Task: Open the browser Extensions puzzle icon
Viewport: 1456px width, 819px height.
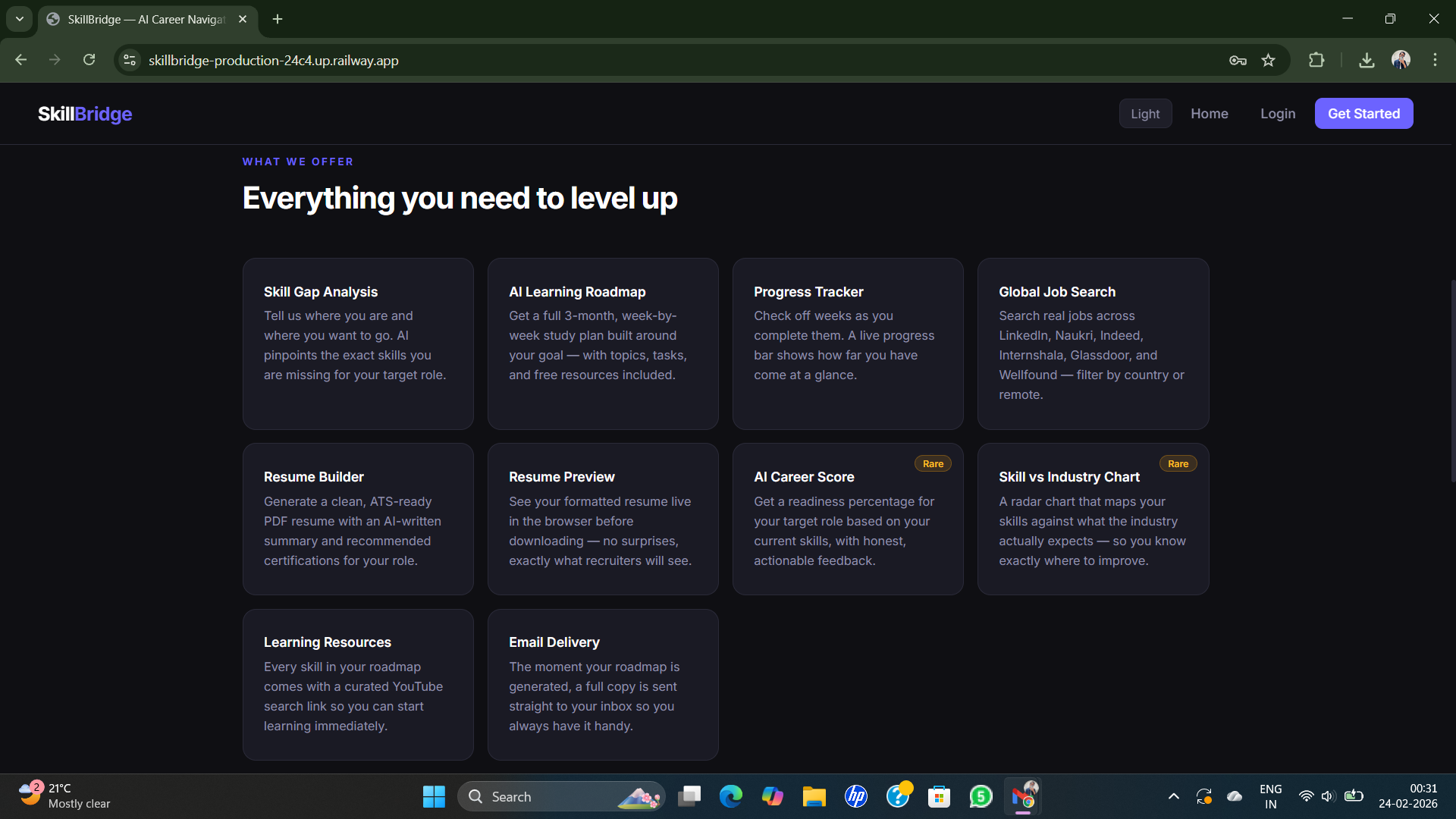Action: (1316, 60)
